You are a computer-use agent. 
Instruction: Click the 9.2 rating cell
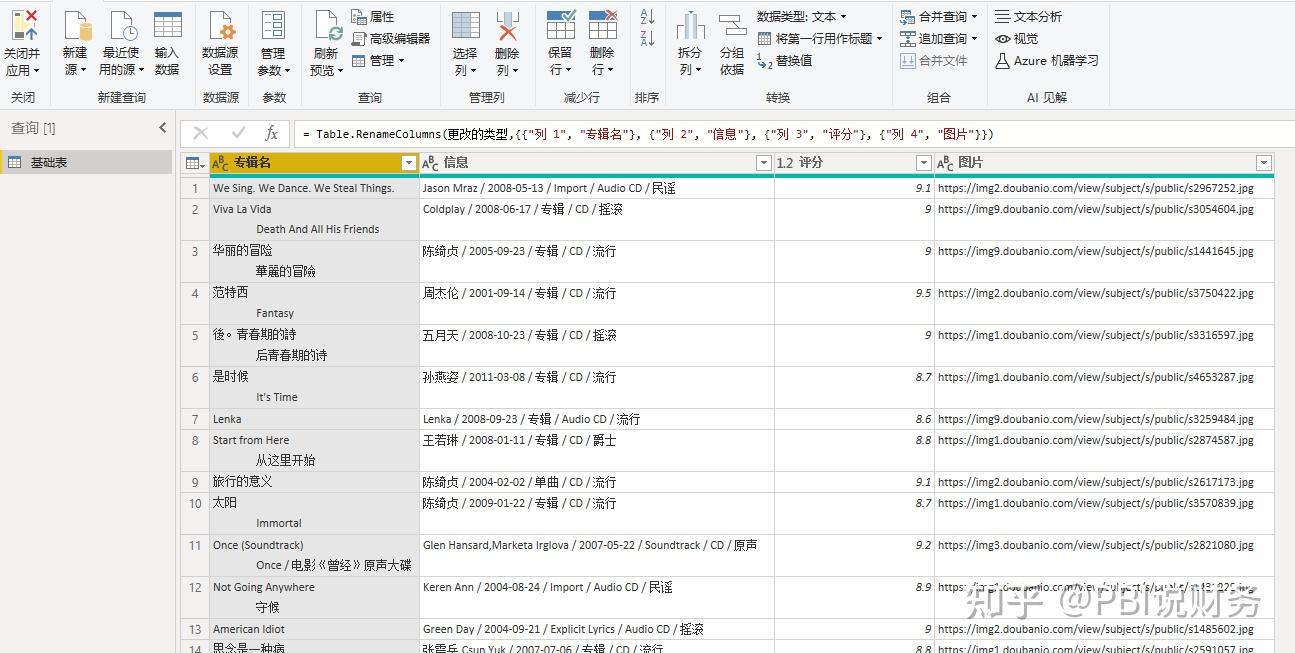854,555
